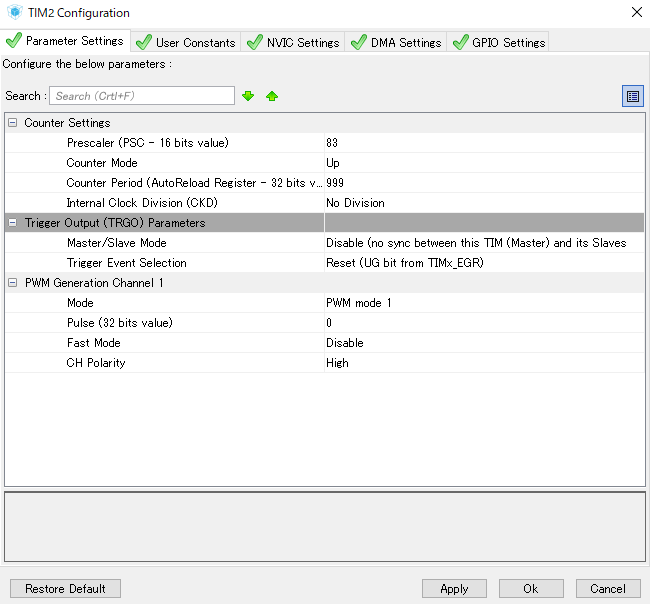650x604 pixels.
Task: Open the DMA Settings tab
Action: (x=396, y=42)
